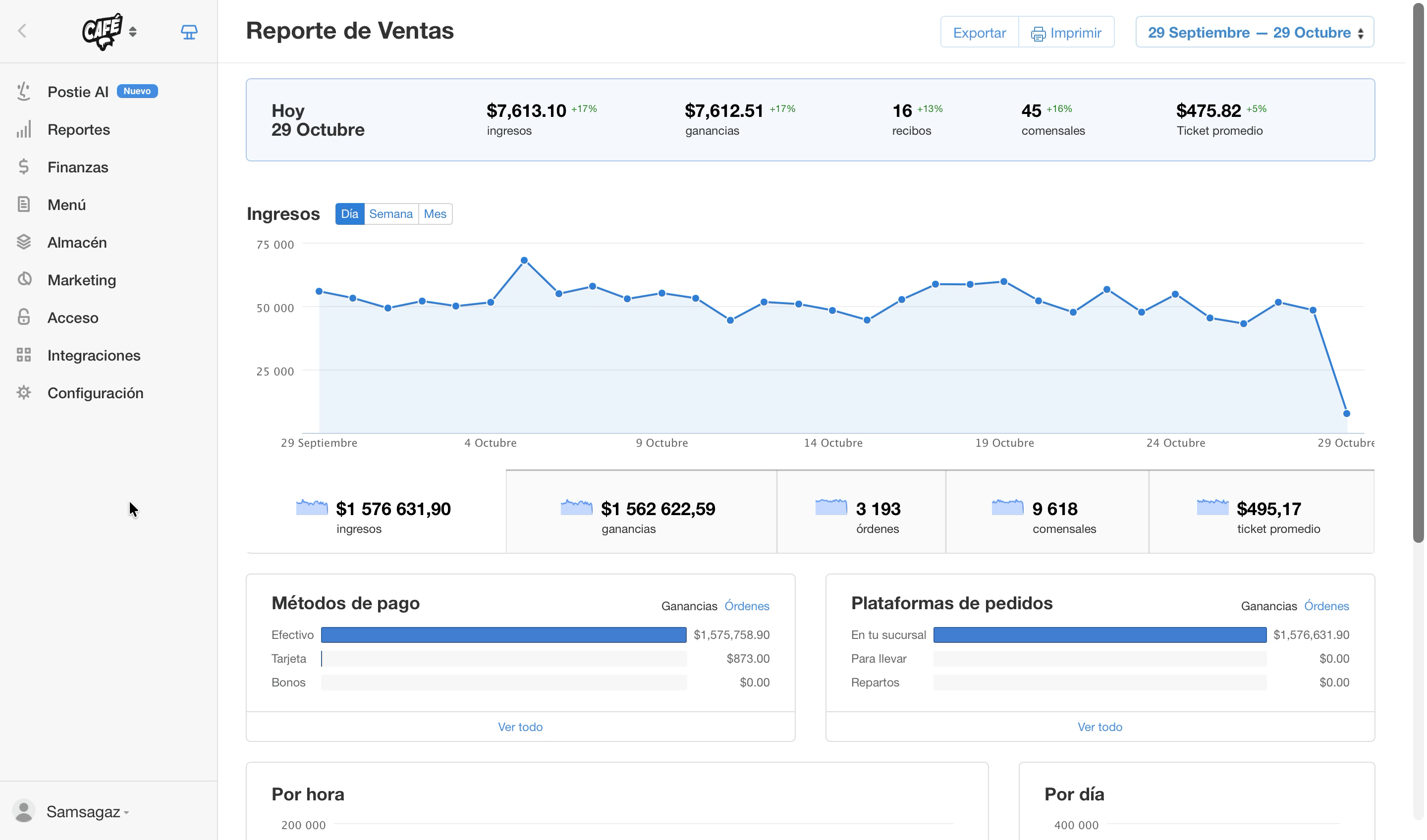The width and height of the screenshot is (1427, 840).
Task: Click the Configuración gear icon
Action: 24,393
